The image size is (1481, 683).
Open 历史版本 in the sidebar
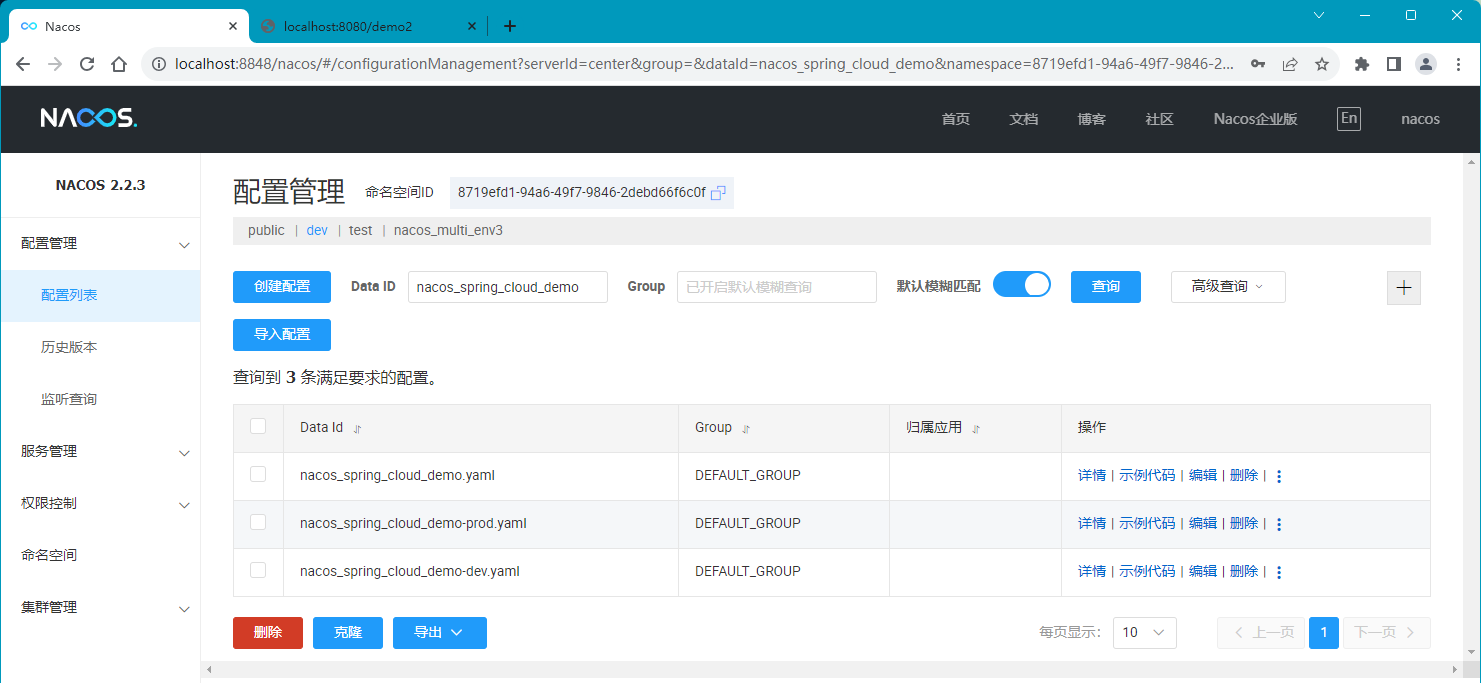tap(69, 347)
